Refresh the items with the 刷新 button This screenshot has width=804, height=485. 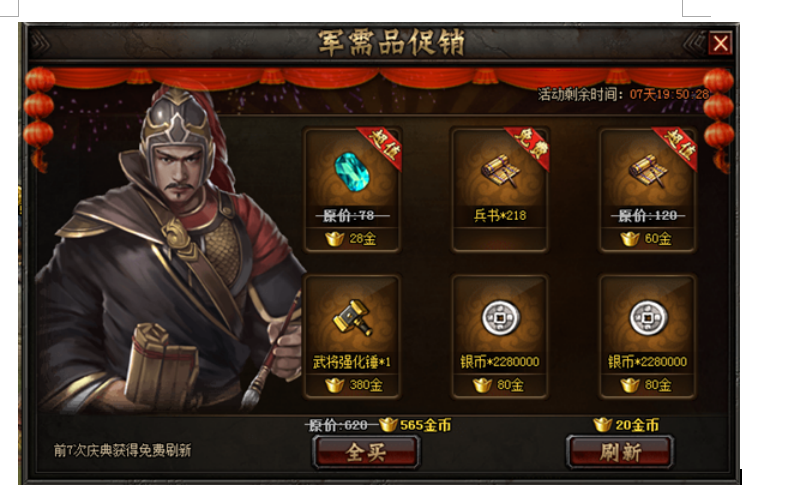(620, 452)
